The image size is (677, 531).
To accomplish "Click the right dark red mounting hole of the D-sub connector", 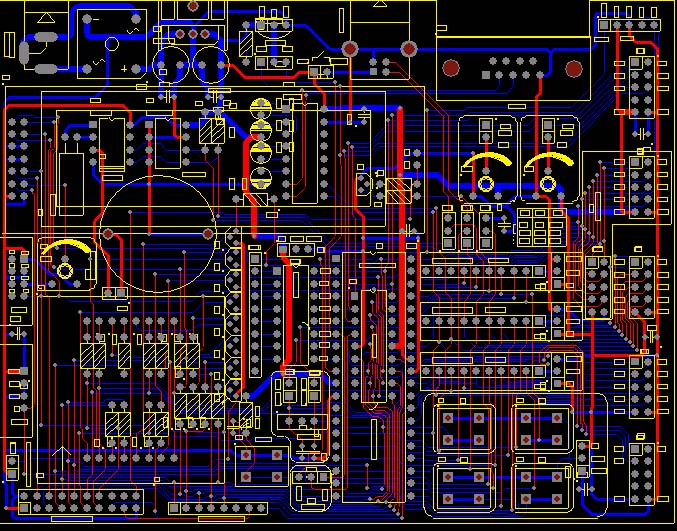I will point(574,69).
